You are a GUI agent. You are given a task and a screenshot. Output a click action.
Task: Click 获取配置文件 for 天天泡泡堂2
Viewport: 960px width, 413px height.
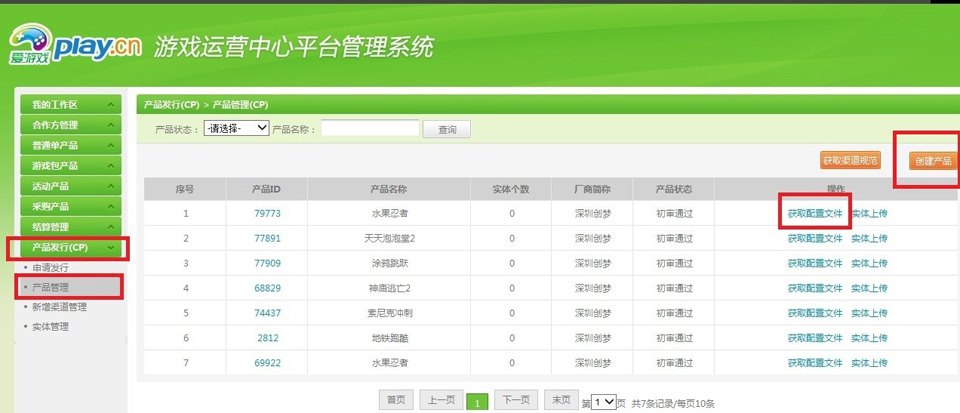pyautogui.click(x=815, y=239)
